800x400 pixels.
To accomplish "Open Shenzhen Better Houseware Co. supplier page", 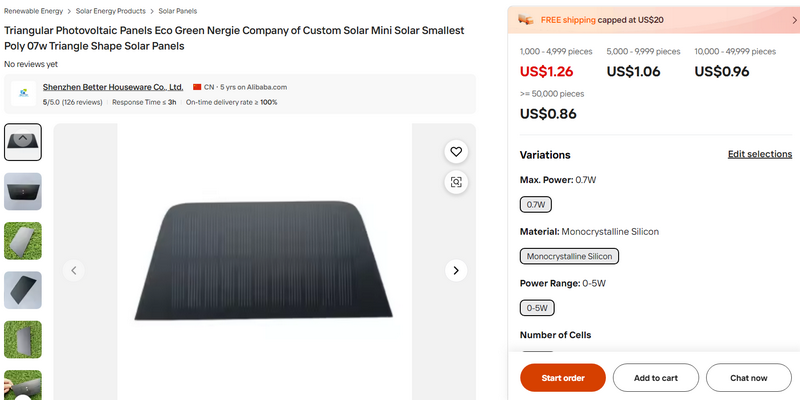I will [112, 87].
